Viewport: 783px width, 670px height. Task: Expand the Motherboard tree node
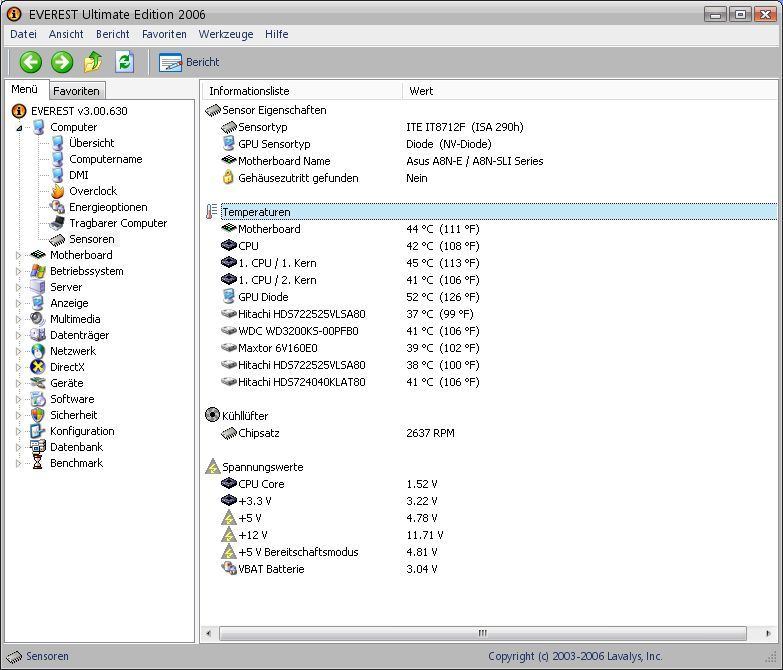point(18,255)
